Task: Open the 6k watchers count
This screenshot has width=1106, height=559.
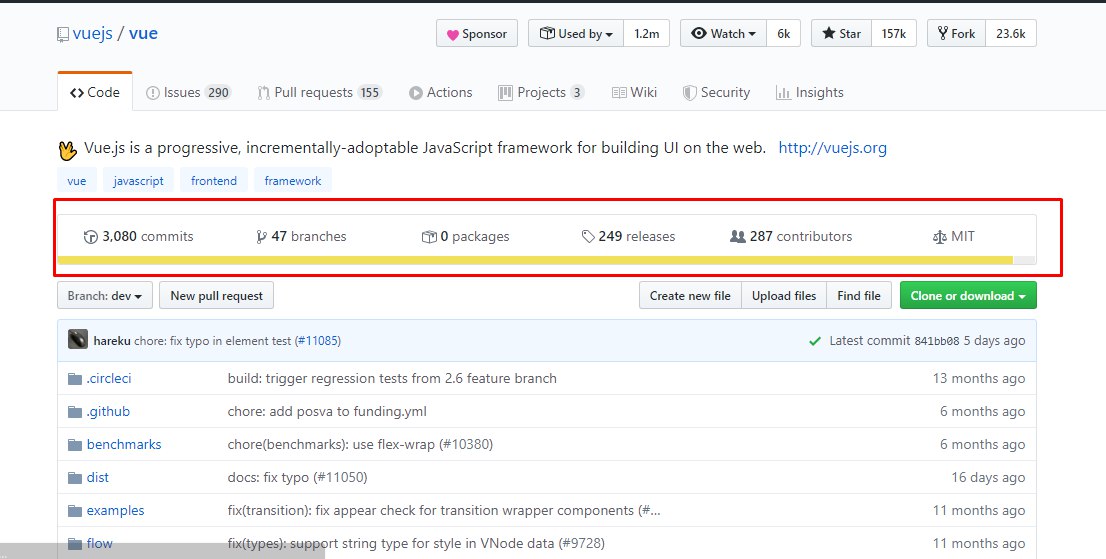Action: coord(784,34)
